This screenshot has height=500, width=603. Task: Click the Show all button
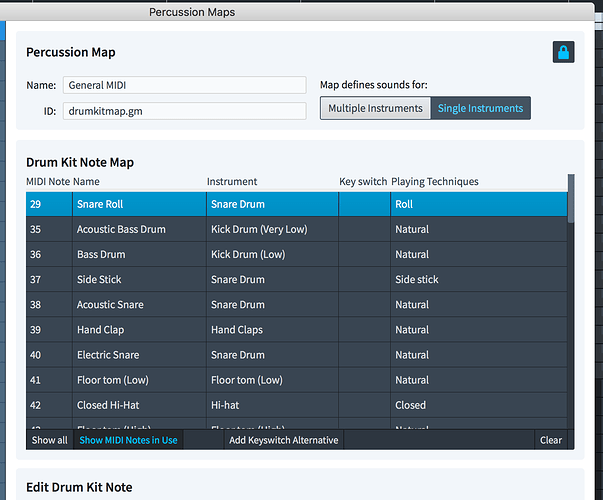(50, 440)
